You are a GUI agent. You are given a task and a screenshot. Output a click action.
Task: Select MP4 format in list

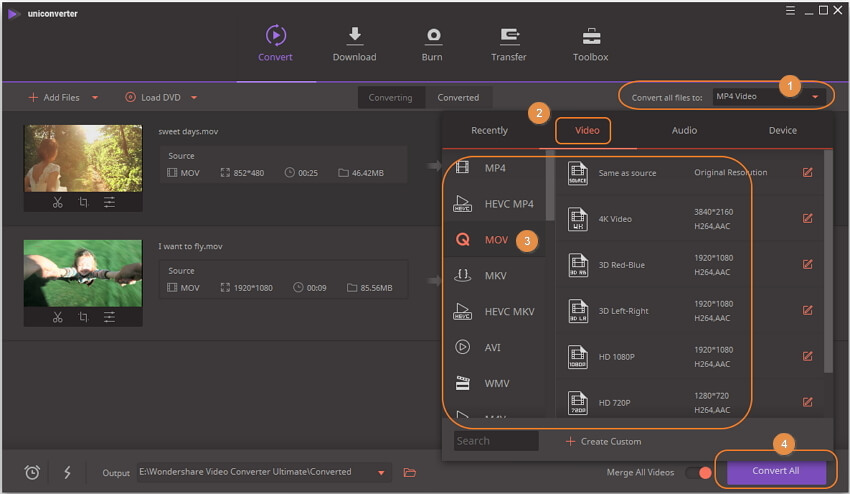point(495,168)
